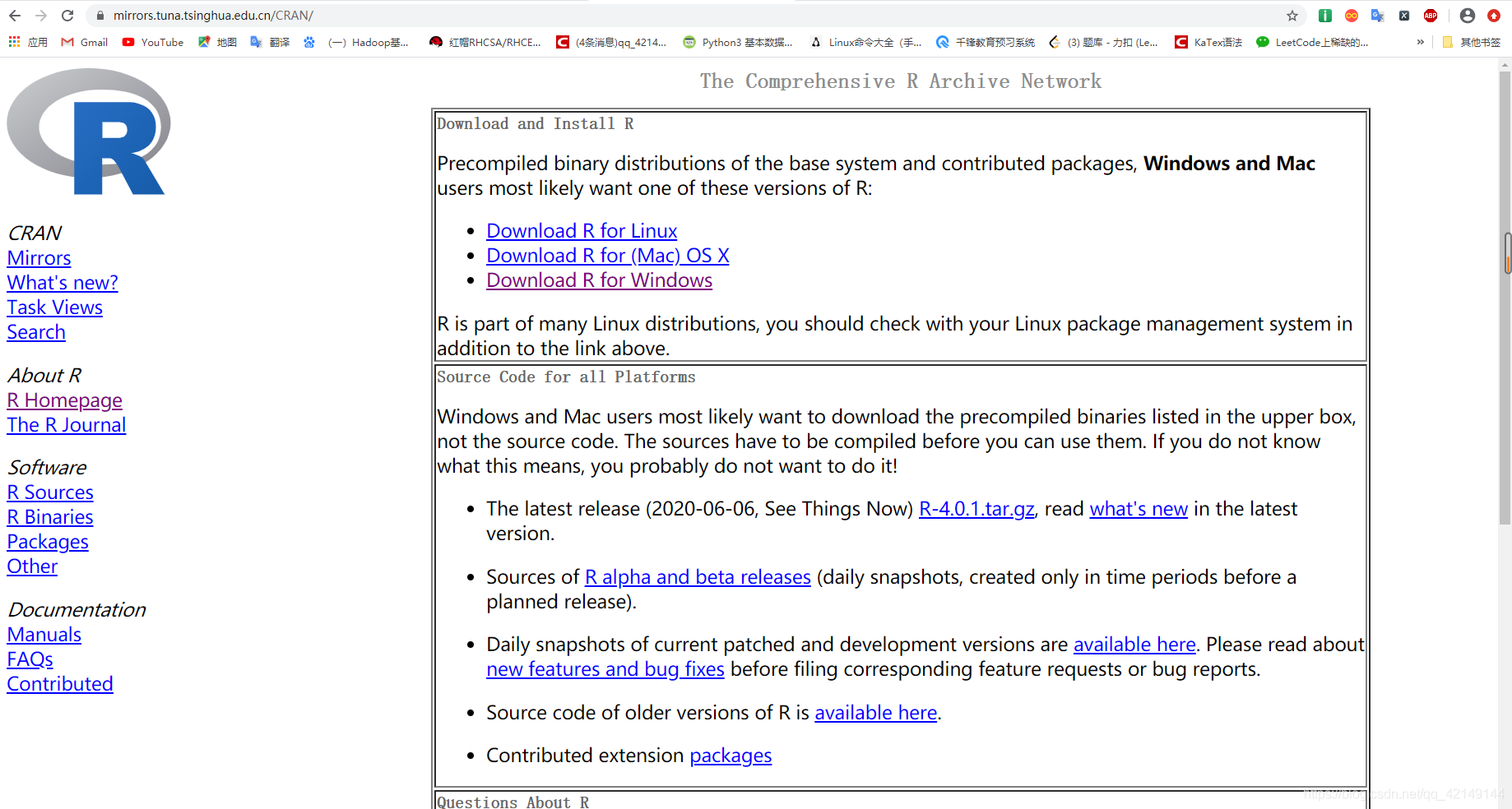Open the KaTex语法 bookmark
1512x809 pixels.
(1208, 42)
